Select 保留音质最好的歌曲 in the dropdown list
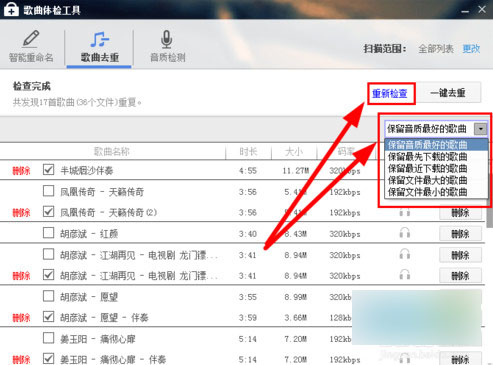This screenshot has width=493, height=365. click(436, 145)
